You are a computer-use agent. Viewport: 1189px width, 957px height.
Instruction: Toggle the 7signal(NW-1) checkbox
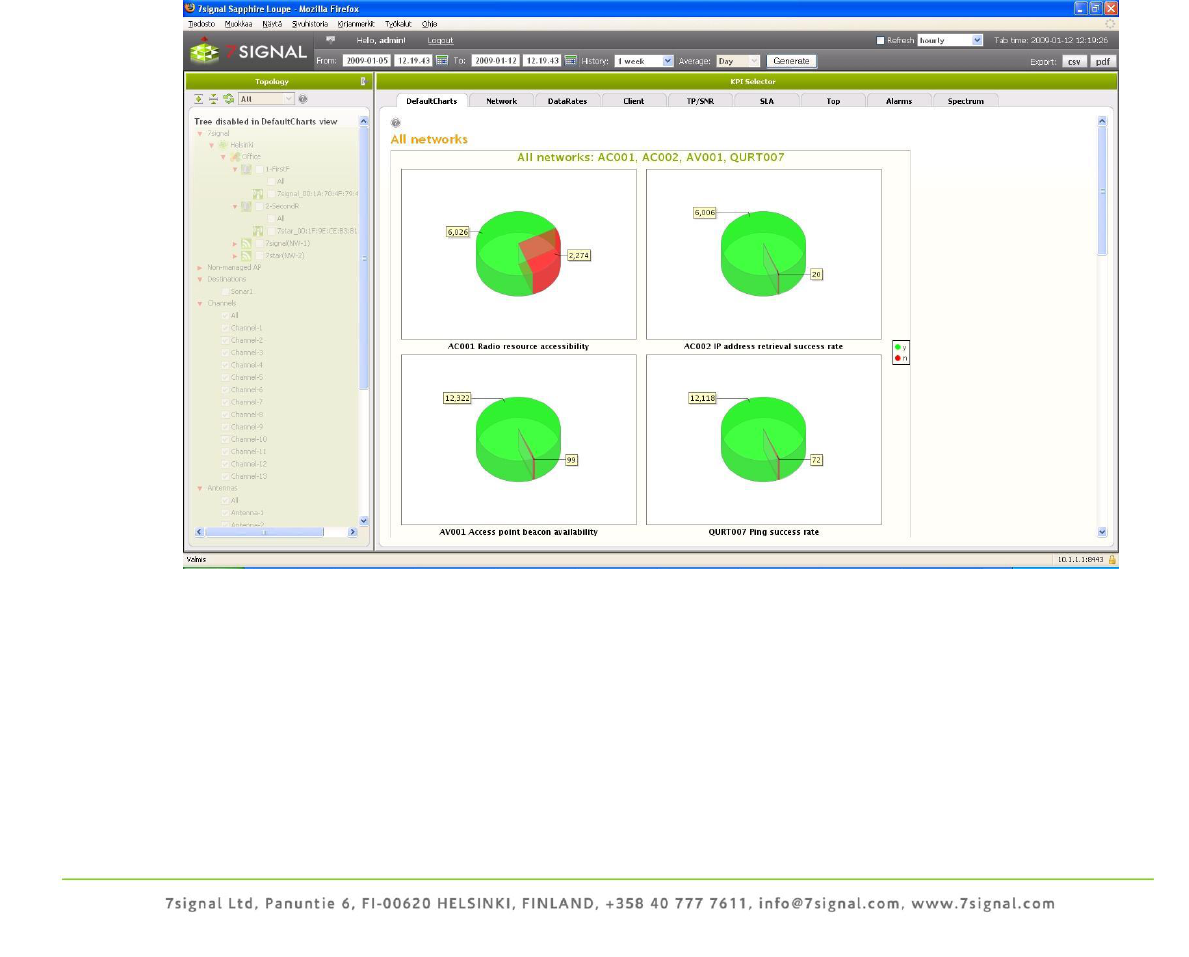coord(259,243)
